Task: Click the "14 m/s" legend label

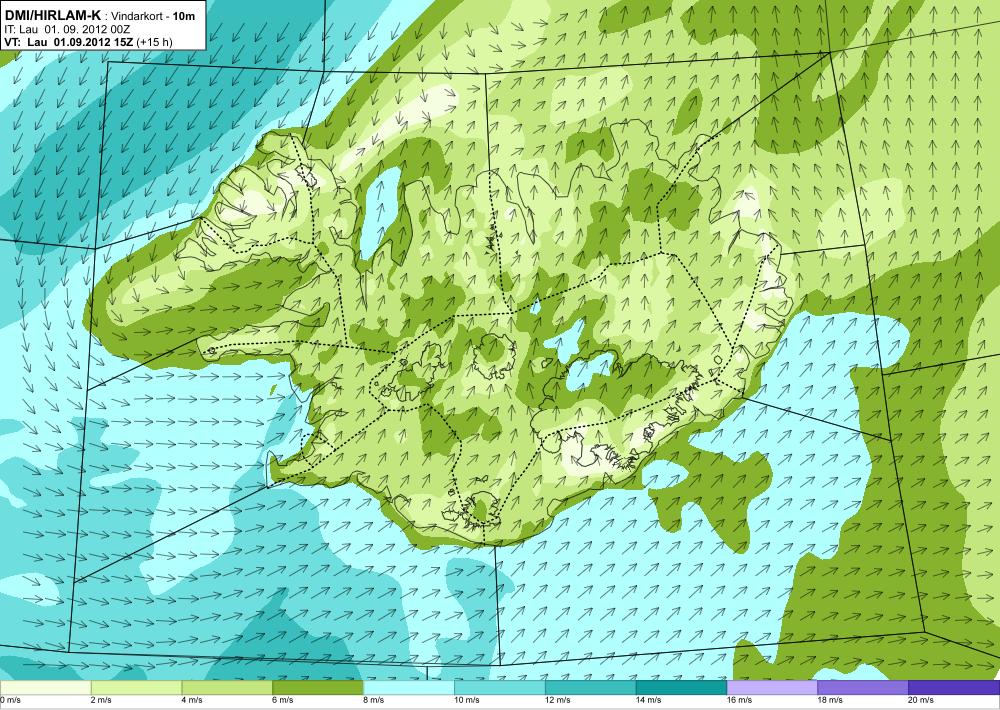Action: click(x=649, y=700)
